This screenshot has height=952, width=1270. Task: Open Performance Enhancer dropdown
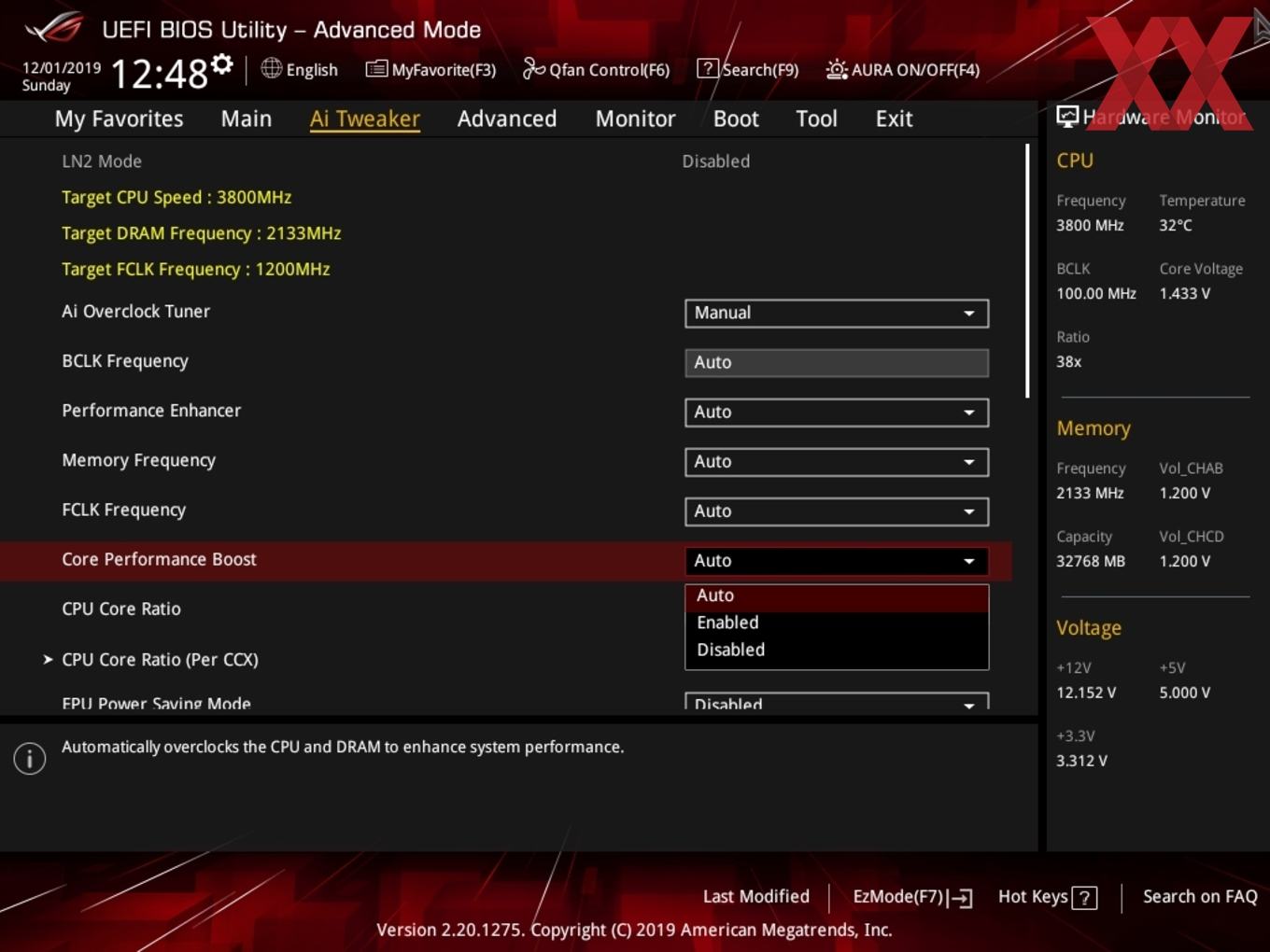click(x=837, y=412)
